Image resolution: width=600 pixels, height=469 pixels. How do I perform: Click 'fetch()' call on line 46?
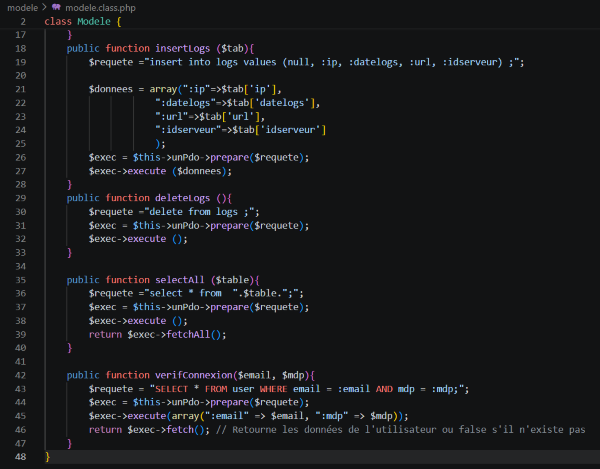pos(186,430)
